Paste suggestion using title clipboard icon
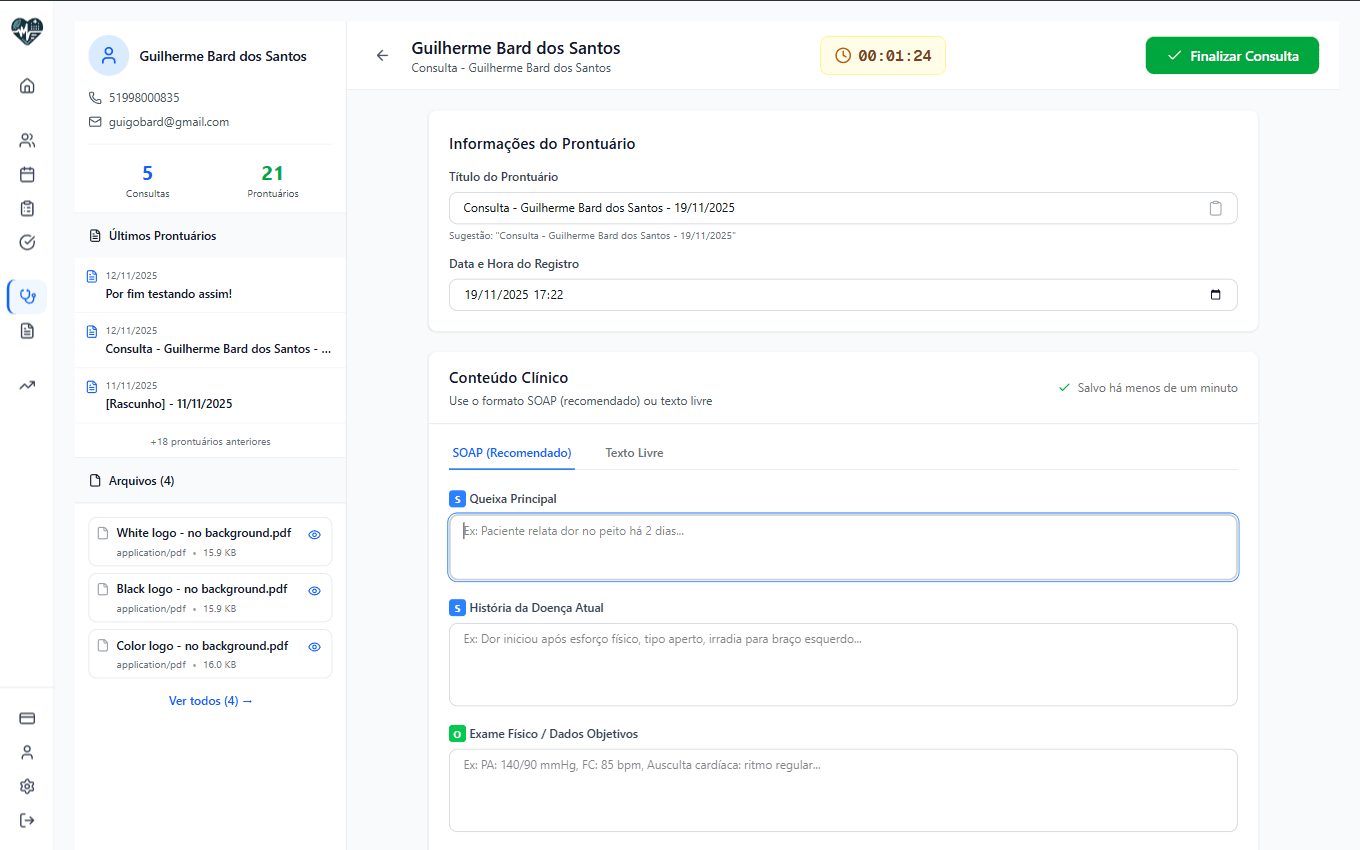The width and height of the screenshot is (1360, 850). pos(1215,208)
